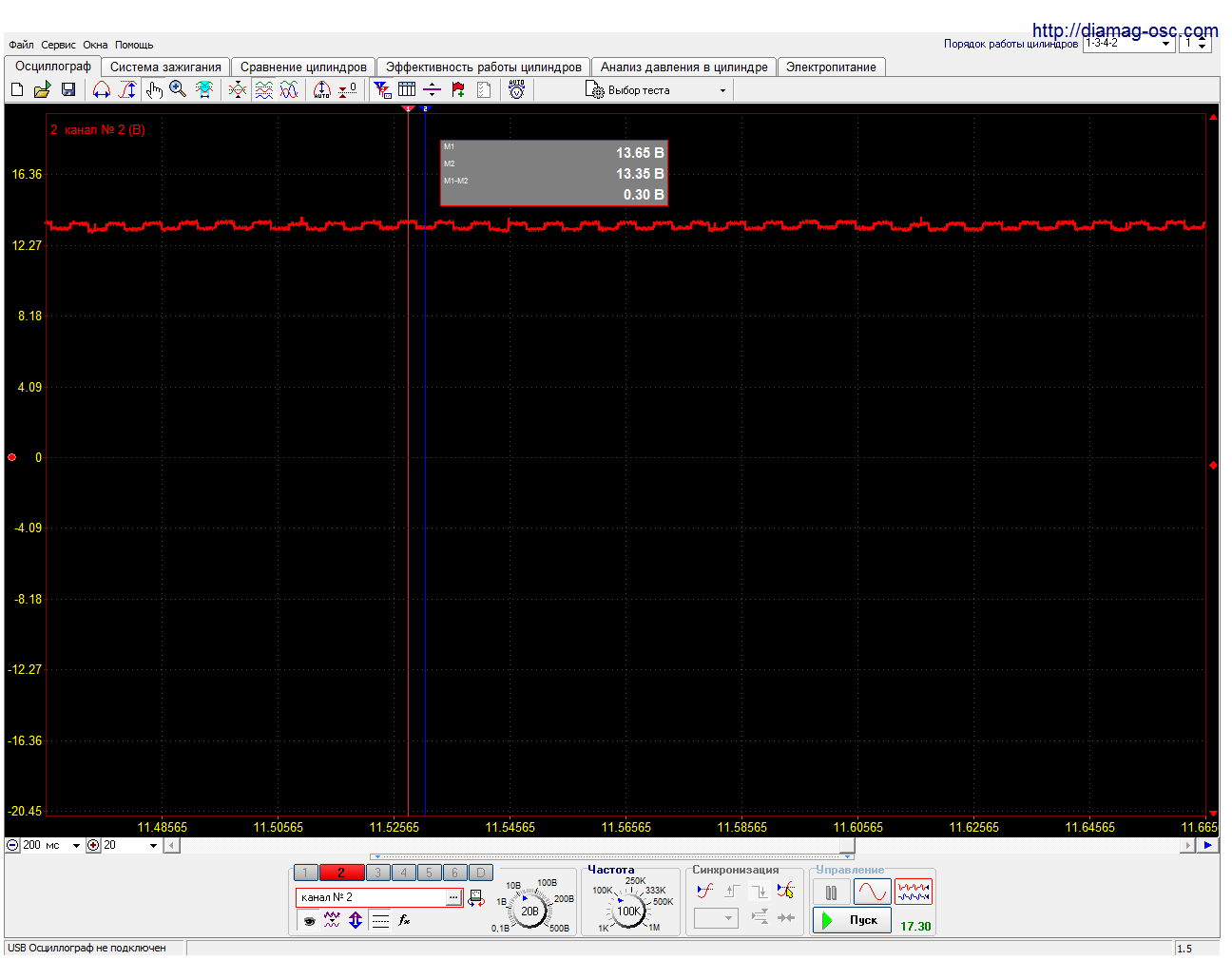Open the Выбор теста dropdown

click(x=657, y=90)
